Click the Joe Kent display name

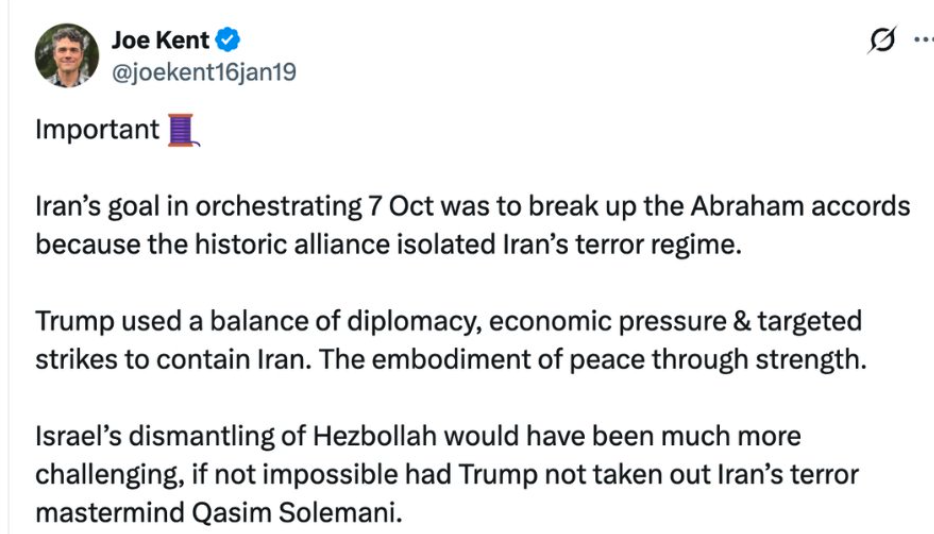click(x=160, y=40)
